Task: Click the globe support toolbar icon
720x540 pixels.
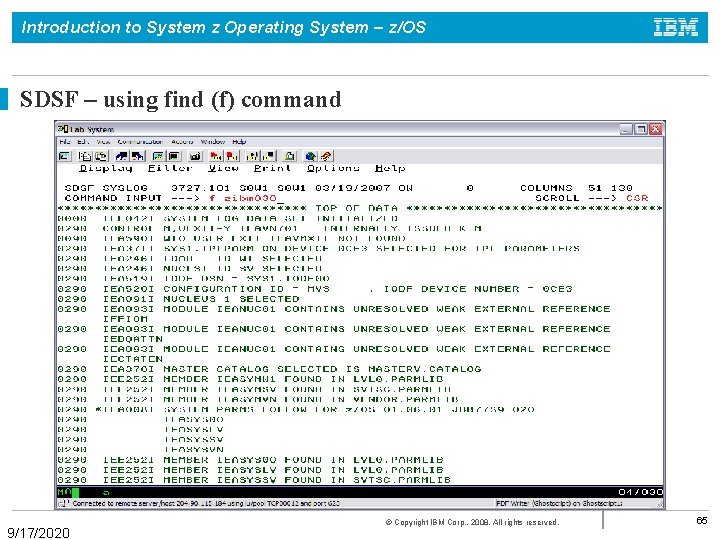Action: (x=310, y=156)
